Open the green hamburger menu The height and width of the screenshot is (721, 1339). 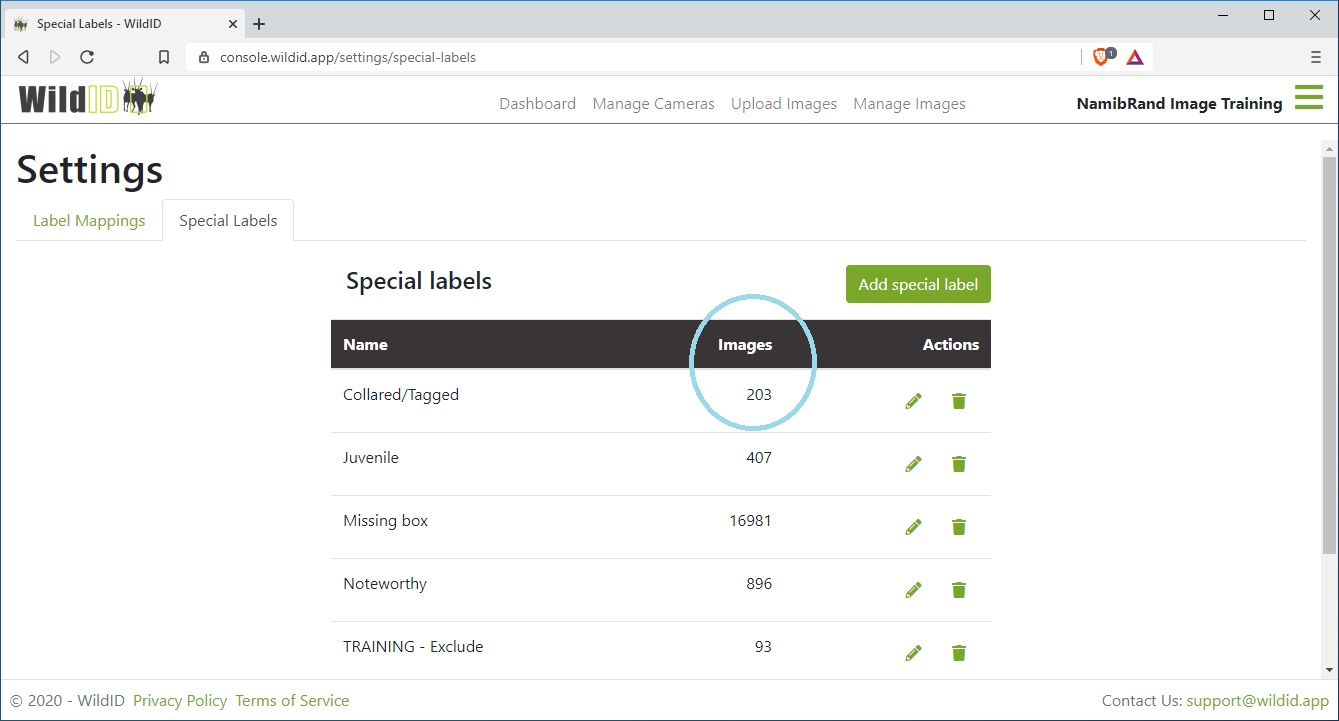tap(1308, 97)
